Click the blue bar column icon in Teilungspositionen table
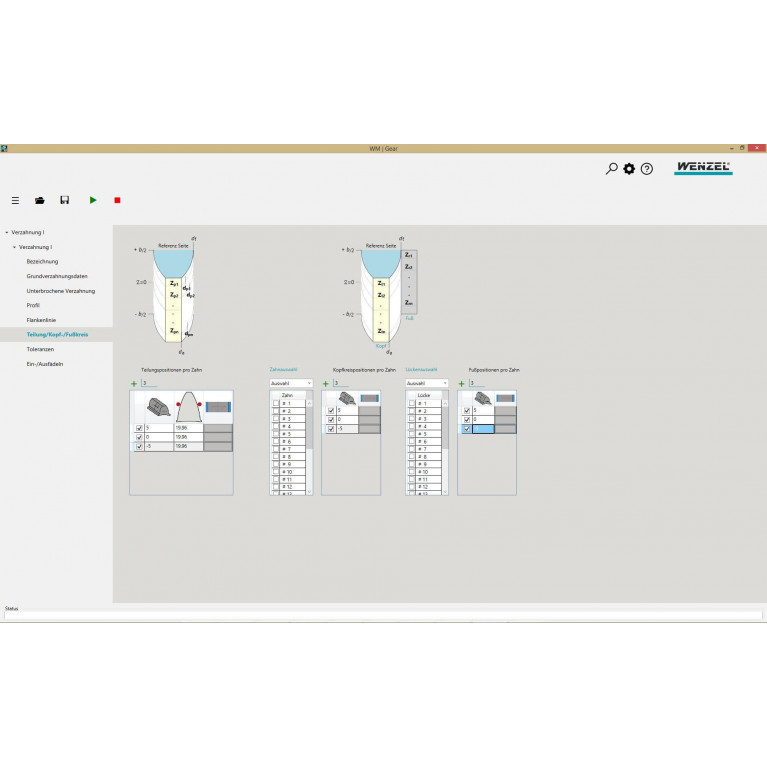767x767 pixels. click(x=218, y=407)
